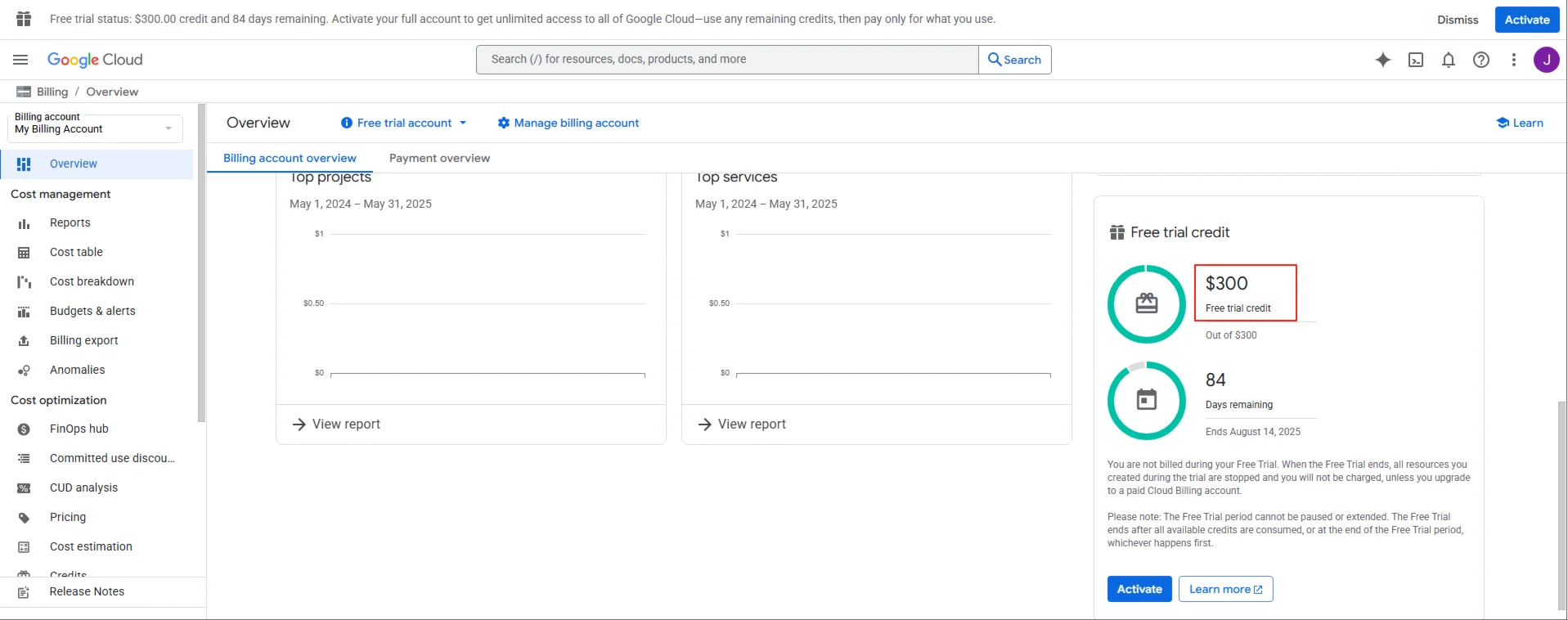
Task: Open the three-dot settings menu
Action: [x=1514, y=60]
